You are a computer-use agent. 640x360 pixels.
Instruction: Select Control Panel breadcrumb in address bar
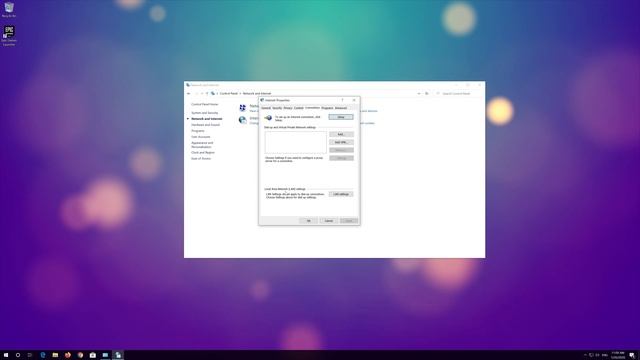pos(229,93)
